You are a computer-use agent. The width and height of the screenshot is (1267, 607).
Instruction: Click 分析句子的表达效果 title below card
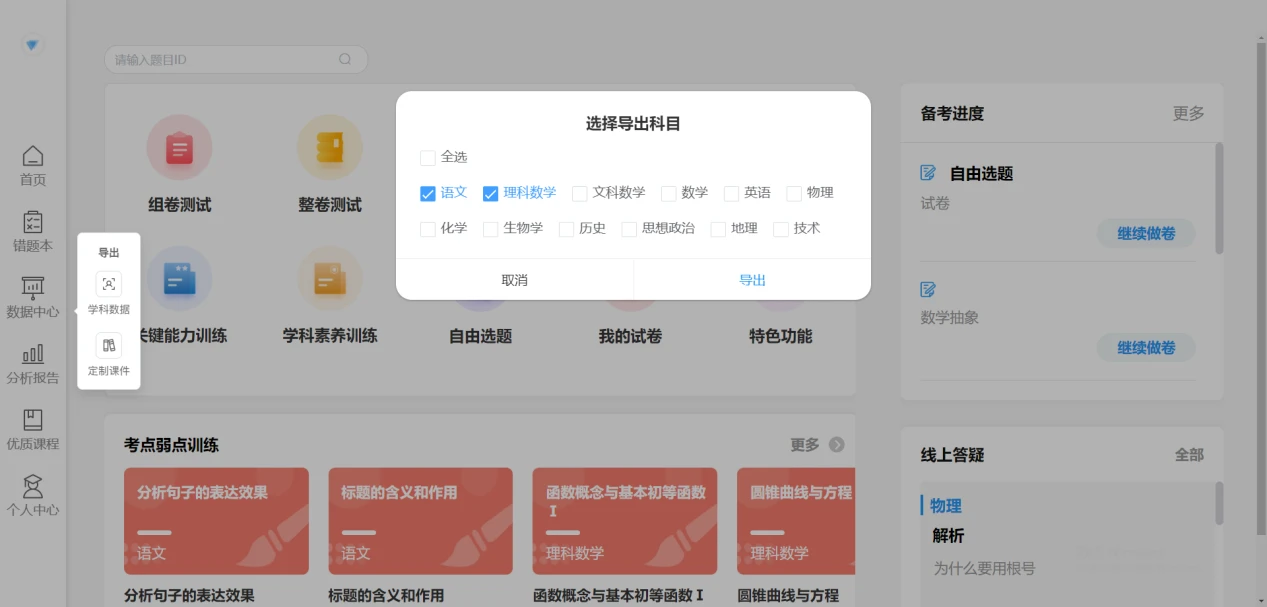pos(189,595)
